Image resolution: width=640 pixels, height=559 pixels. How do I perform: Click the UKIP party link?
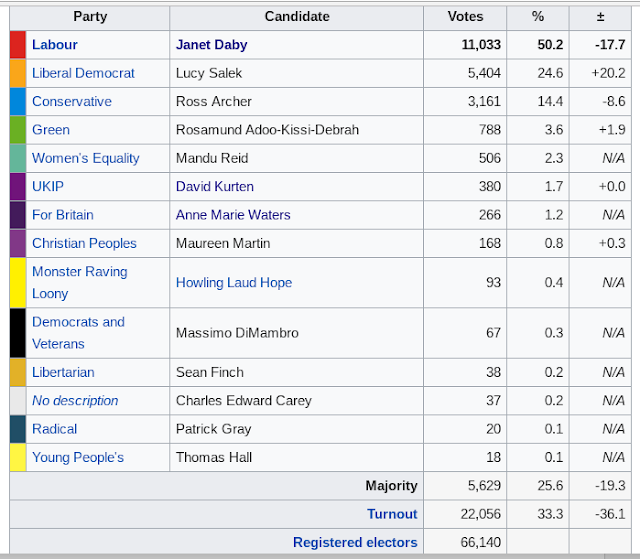pyautogui.click(x=49, y=186)
